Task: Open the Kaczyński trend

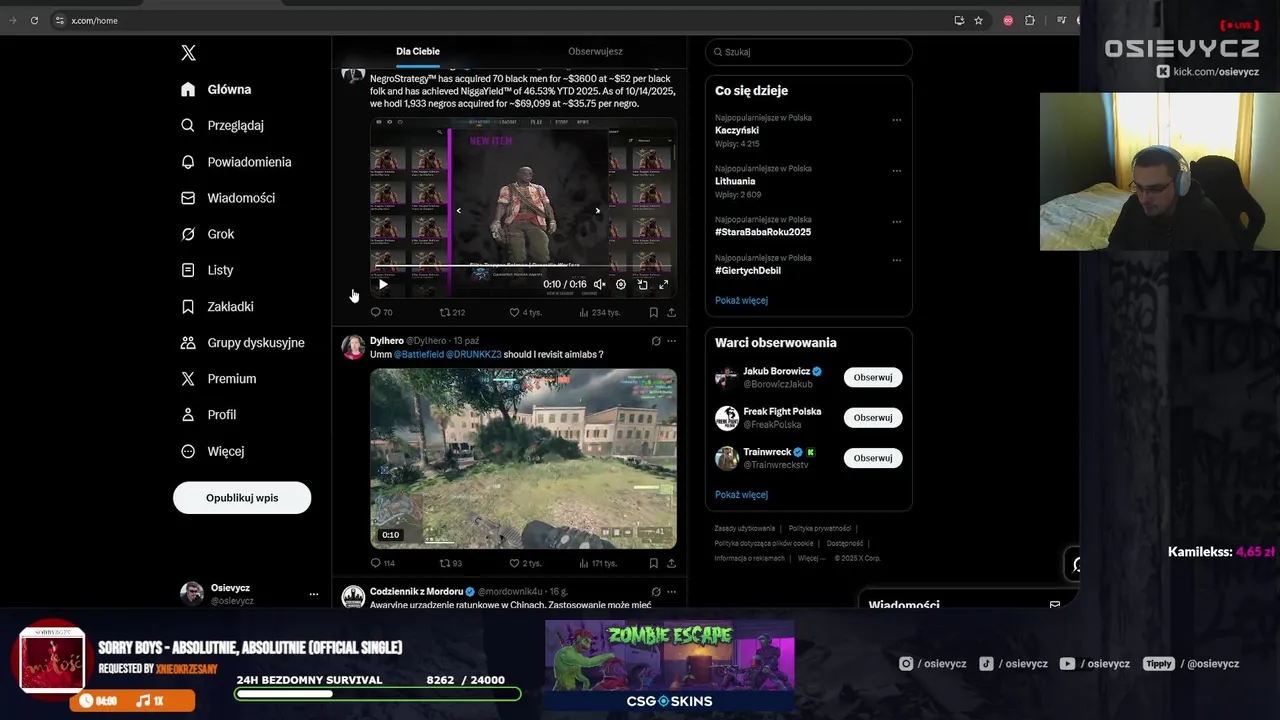Action: [737, 130]
